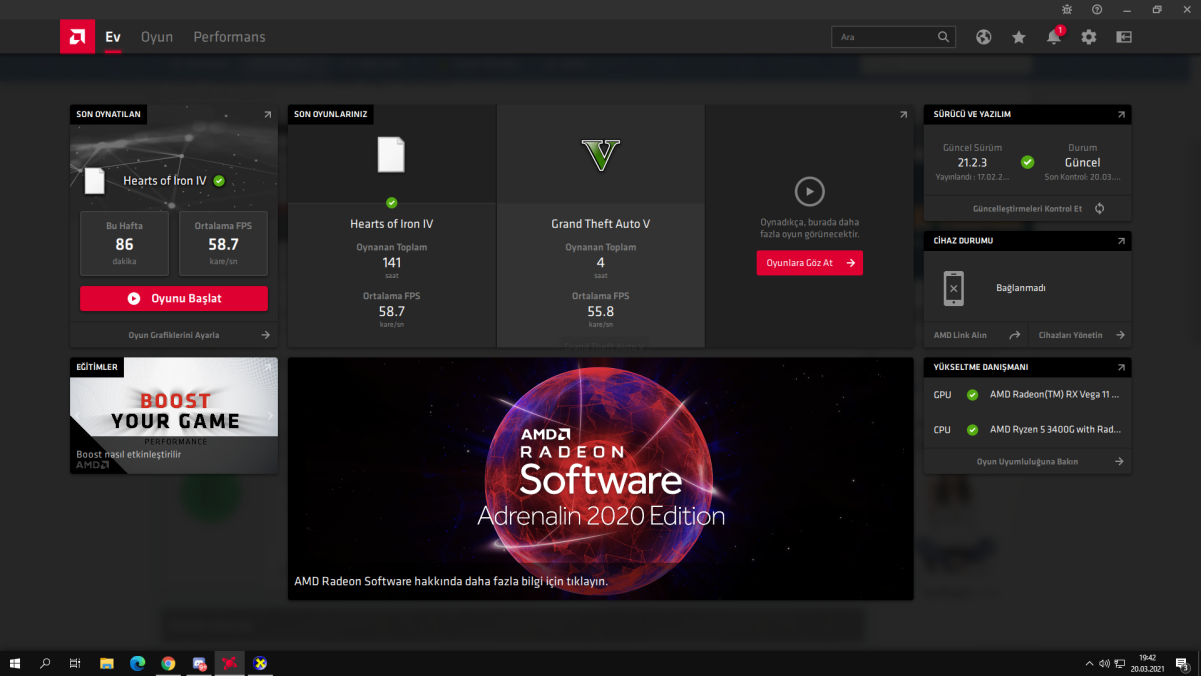Image resolution: width=1201 pixels, height=676 pixels.
Task: Open the Windows Start menu
Action: (15, 663)
